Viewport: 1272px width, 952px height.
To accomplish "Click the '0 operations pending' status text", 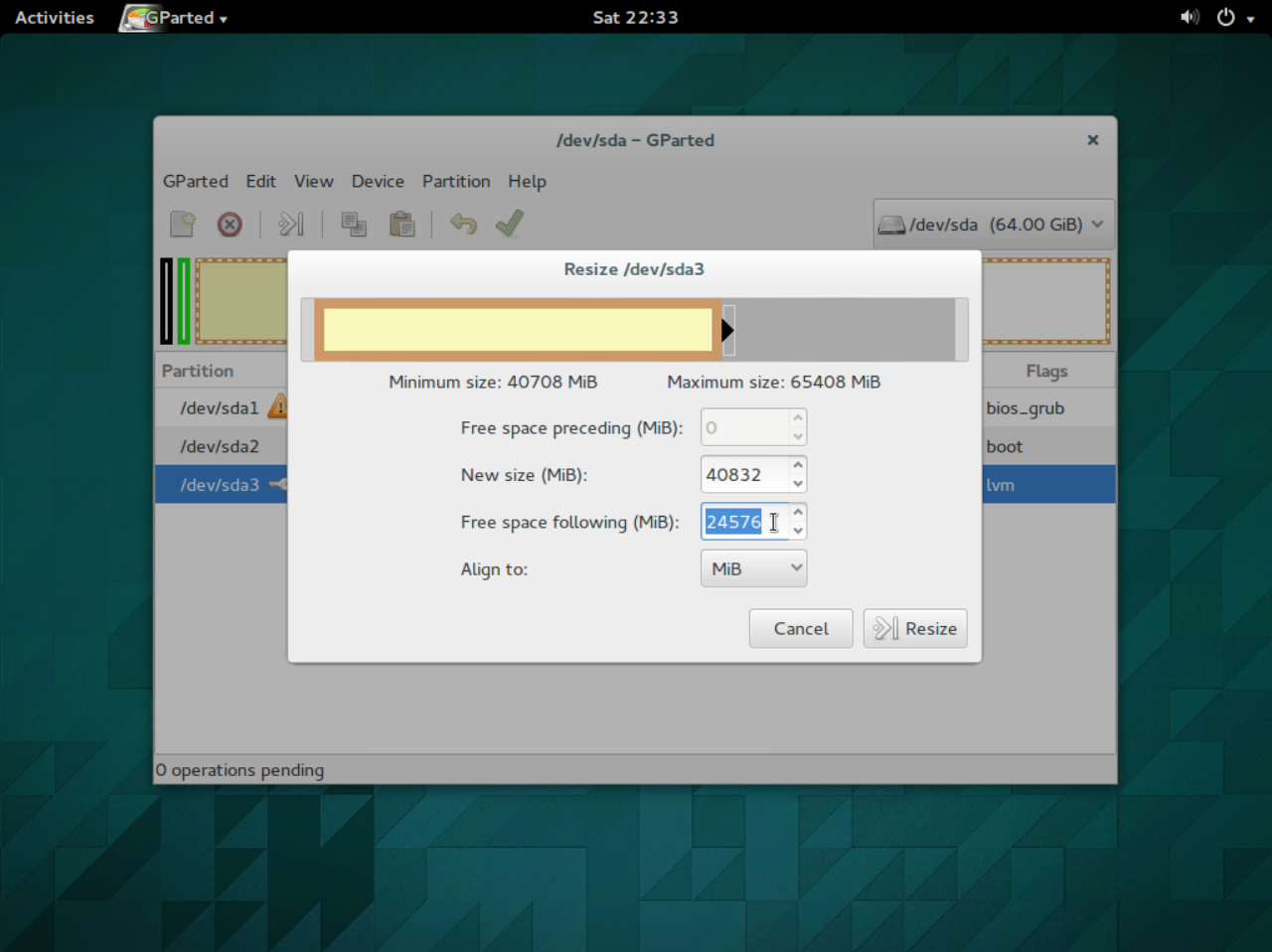I will [239, 770].
